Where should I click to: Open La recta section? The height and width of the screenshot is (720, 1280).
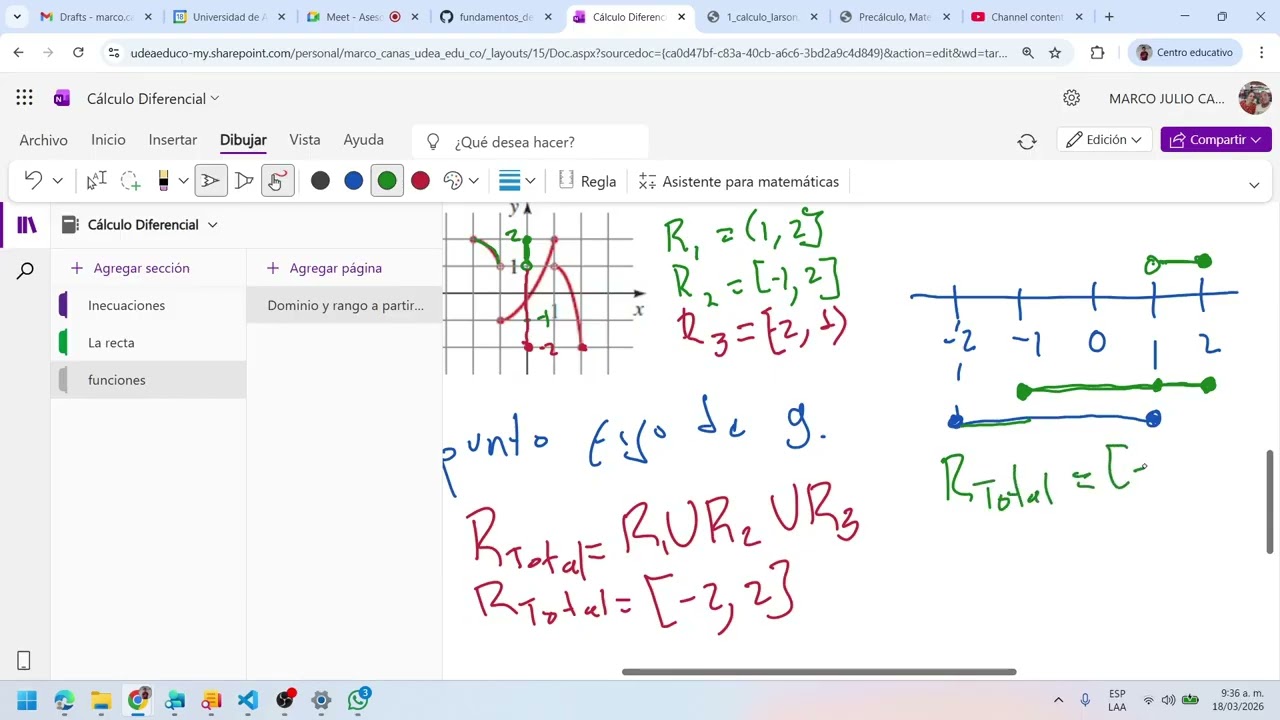point(148,343)
